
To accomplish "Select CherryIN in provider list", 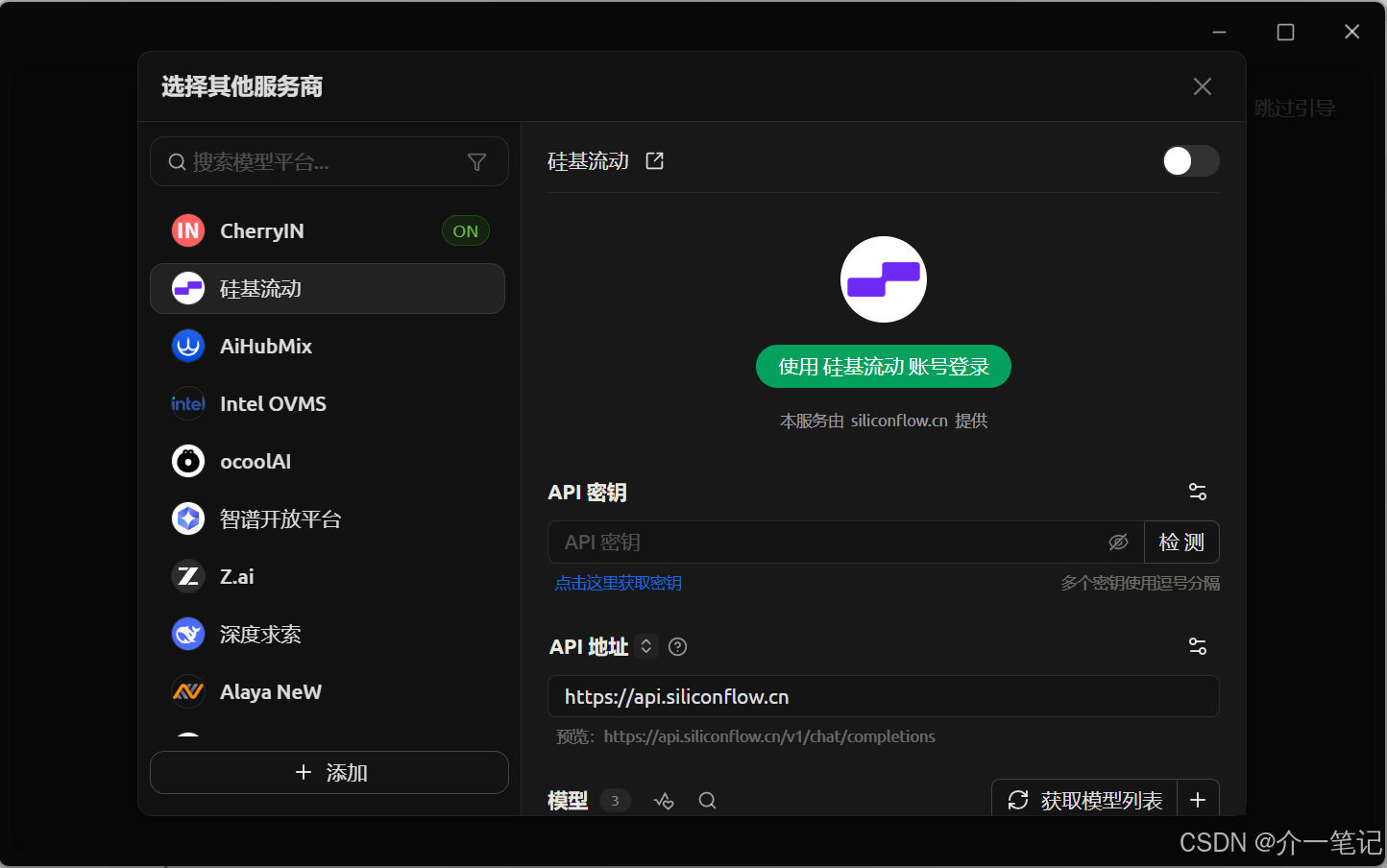I will point(328,230).
